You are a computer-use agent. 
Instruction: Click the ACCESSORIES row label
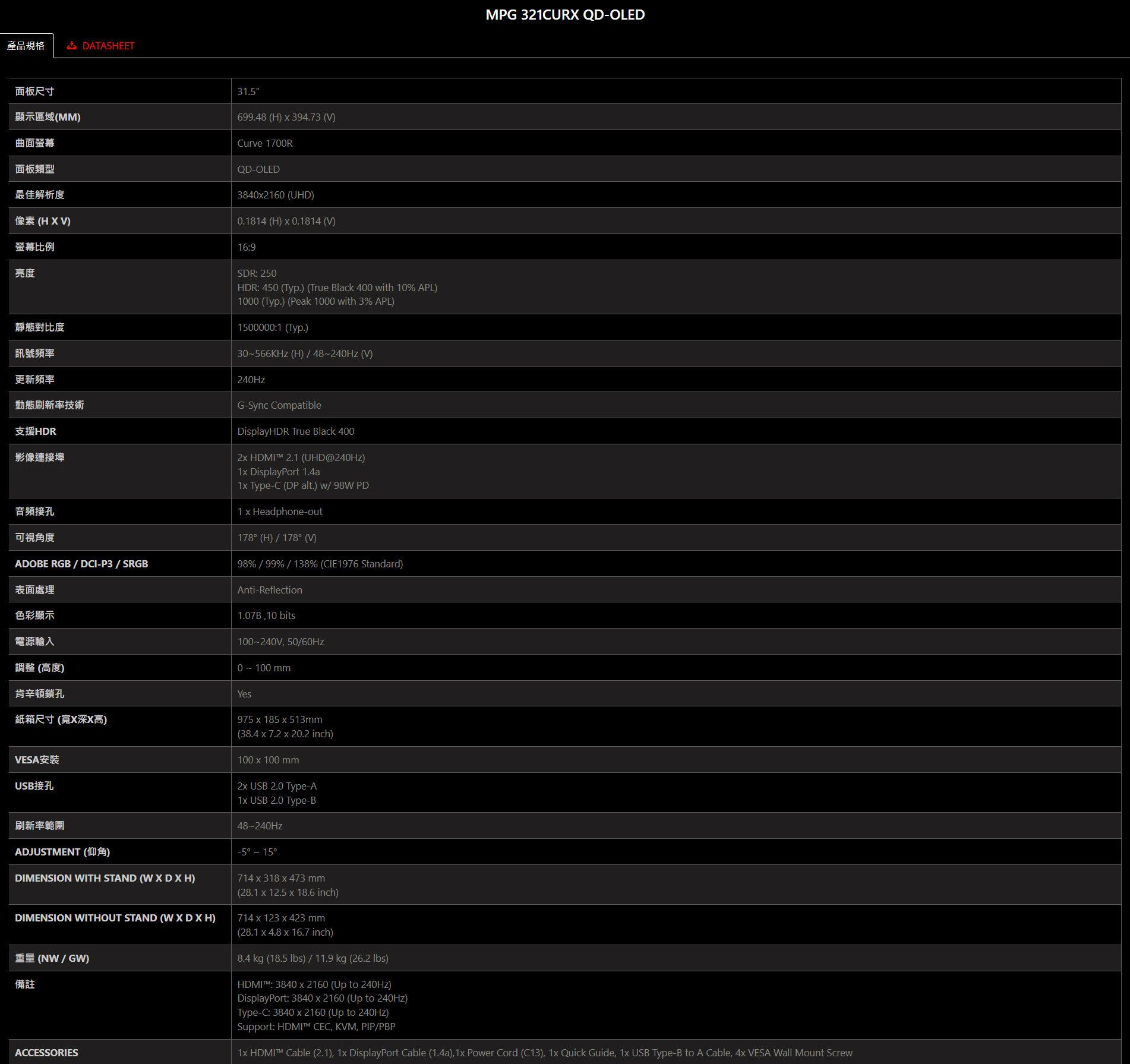click(46, 1053)
